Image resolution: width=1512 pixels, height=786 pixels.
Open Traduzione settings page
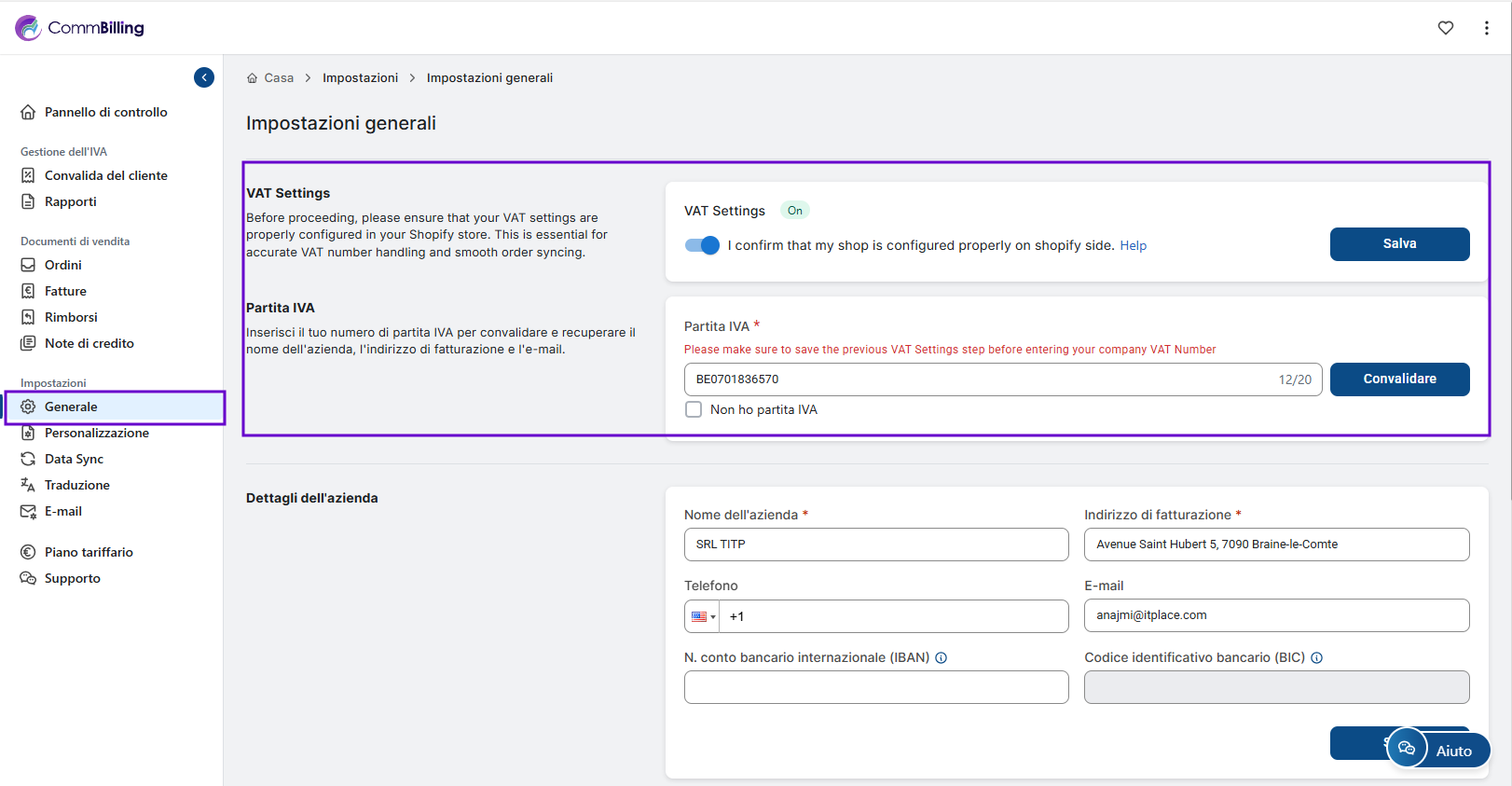point(76,485)
